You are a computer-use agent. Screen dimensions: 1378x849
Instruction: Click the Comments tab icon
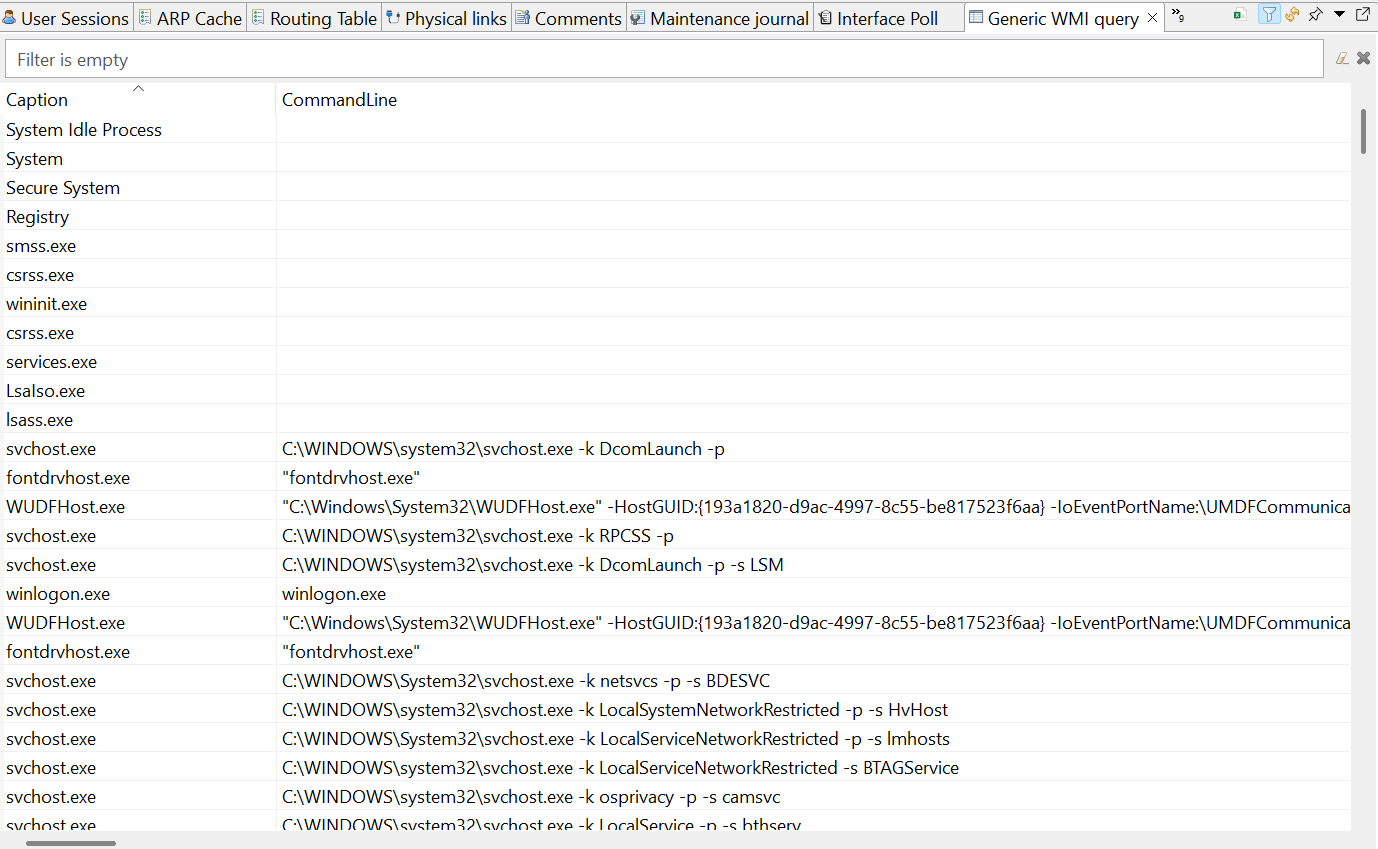tap(523, 17)
